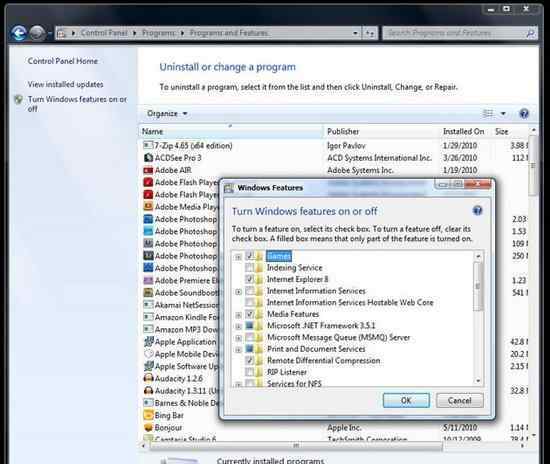Click the Forward navigation arrow button
Image resolution: width=550 pixels, height=464 pixels.
[37, 33]
